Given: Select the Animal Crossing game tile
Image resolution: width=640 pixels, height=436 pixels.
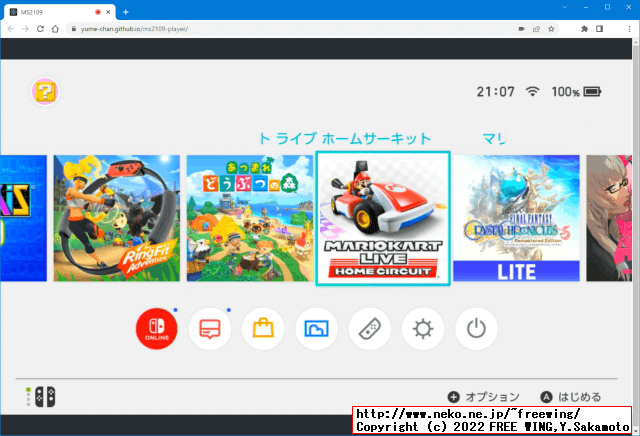Looking at the screenshot, I should pyautogui.click(x=250, y=218).
